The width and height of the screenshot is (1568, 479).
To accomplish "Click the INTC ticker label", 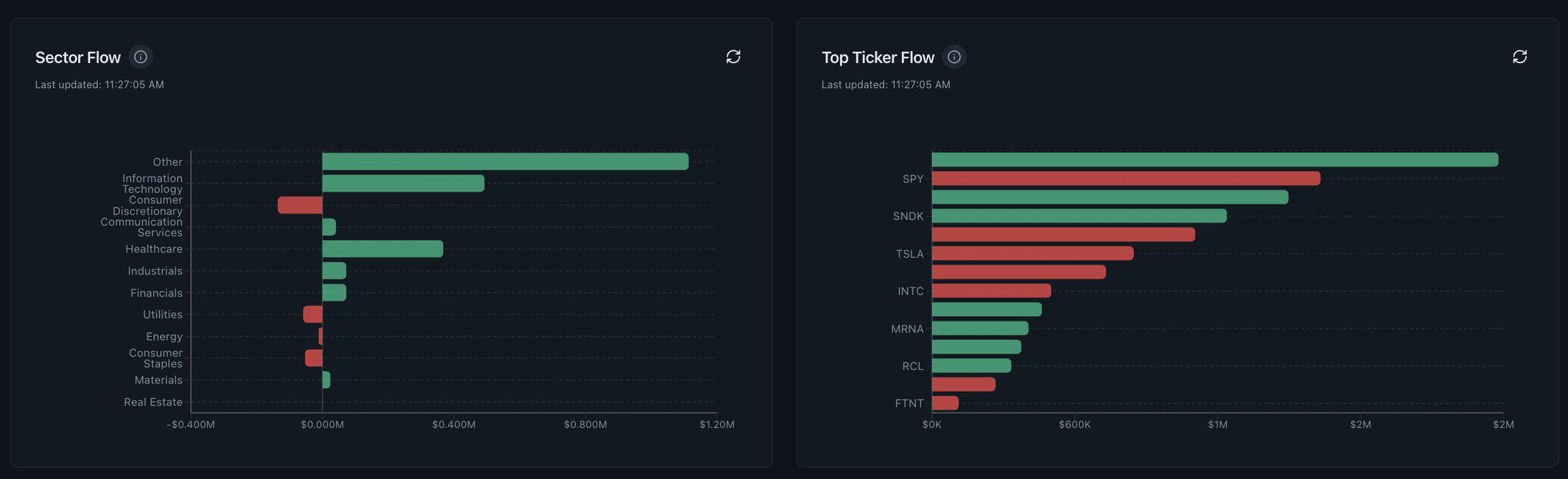I will [911, 291].
